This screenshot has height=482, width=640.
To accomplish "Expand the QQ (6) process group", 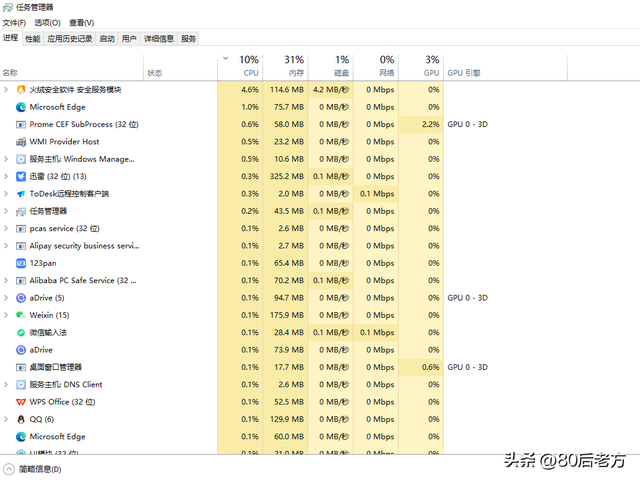I will [6, 419].
